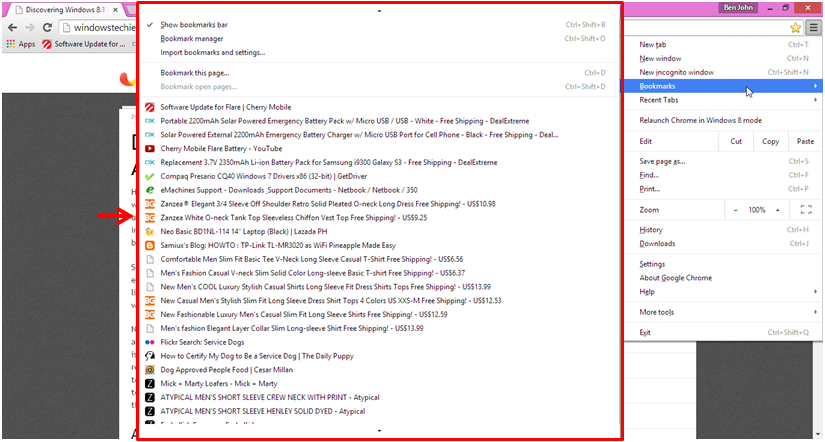Select Exit in Chrome menu
This screenshot has width=825, height=442.
click(x=723, y=333)
